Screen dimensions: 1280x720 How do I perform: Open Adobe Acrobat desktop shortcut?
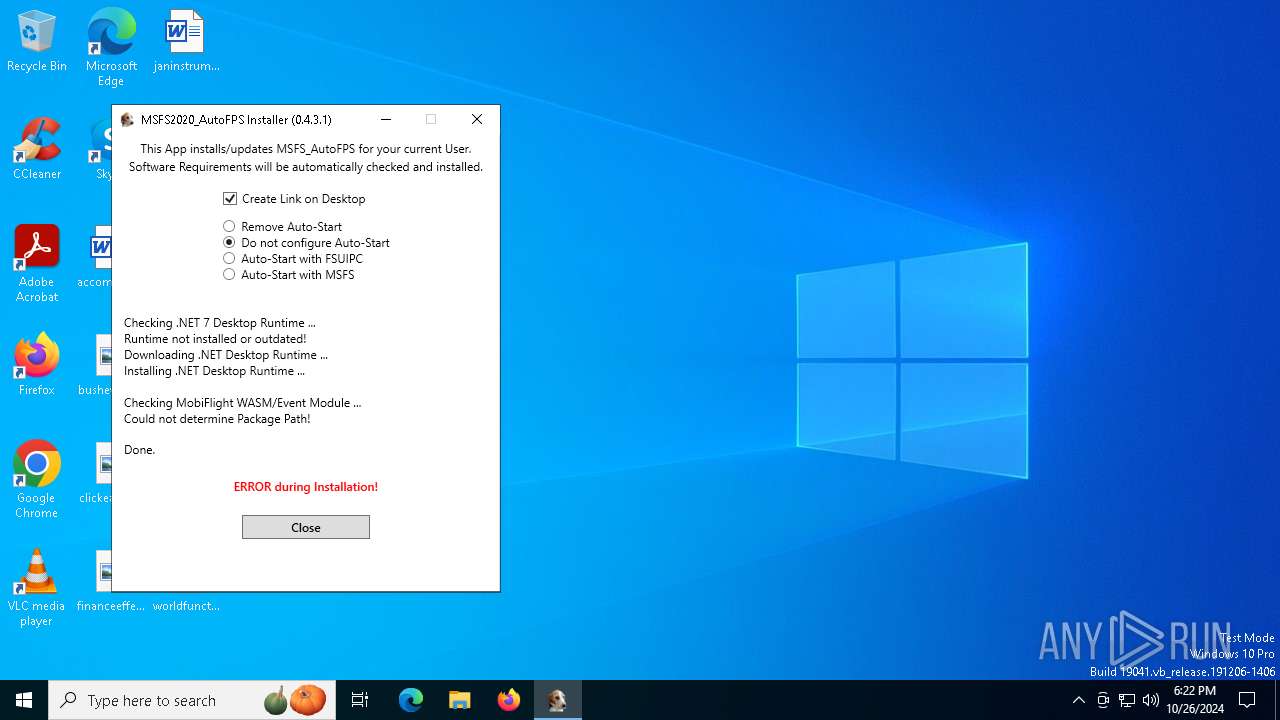coord(37,264)
